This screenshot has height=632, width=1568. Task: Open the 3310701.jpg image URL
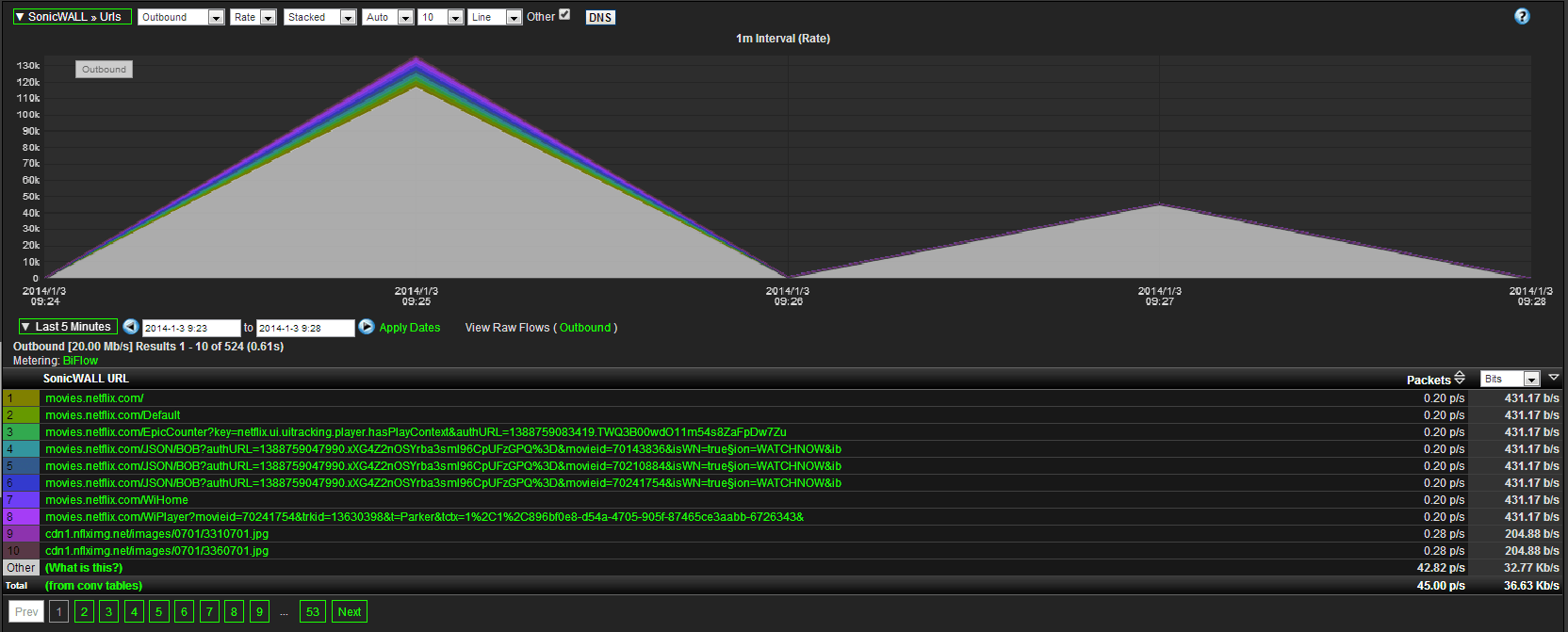(156, 534)
